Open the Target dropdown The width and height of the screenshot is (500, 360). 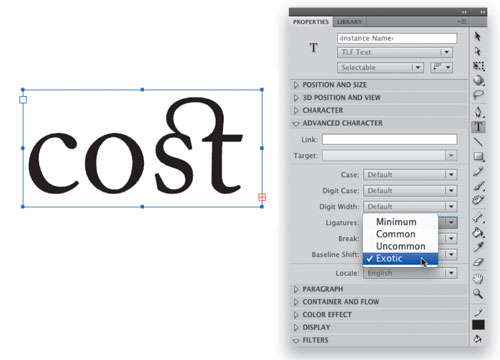[x=389, y=156]
